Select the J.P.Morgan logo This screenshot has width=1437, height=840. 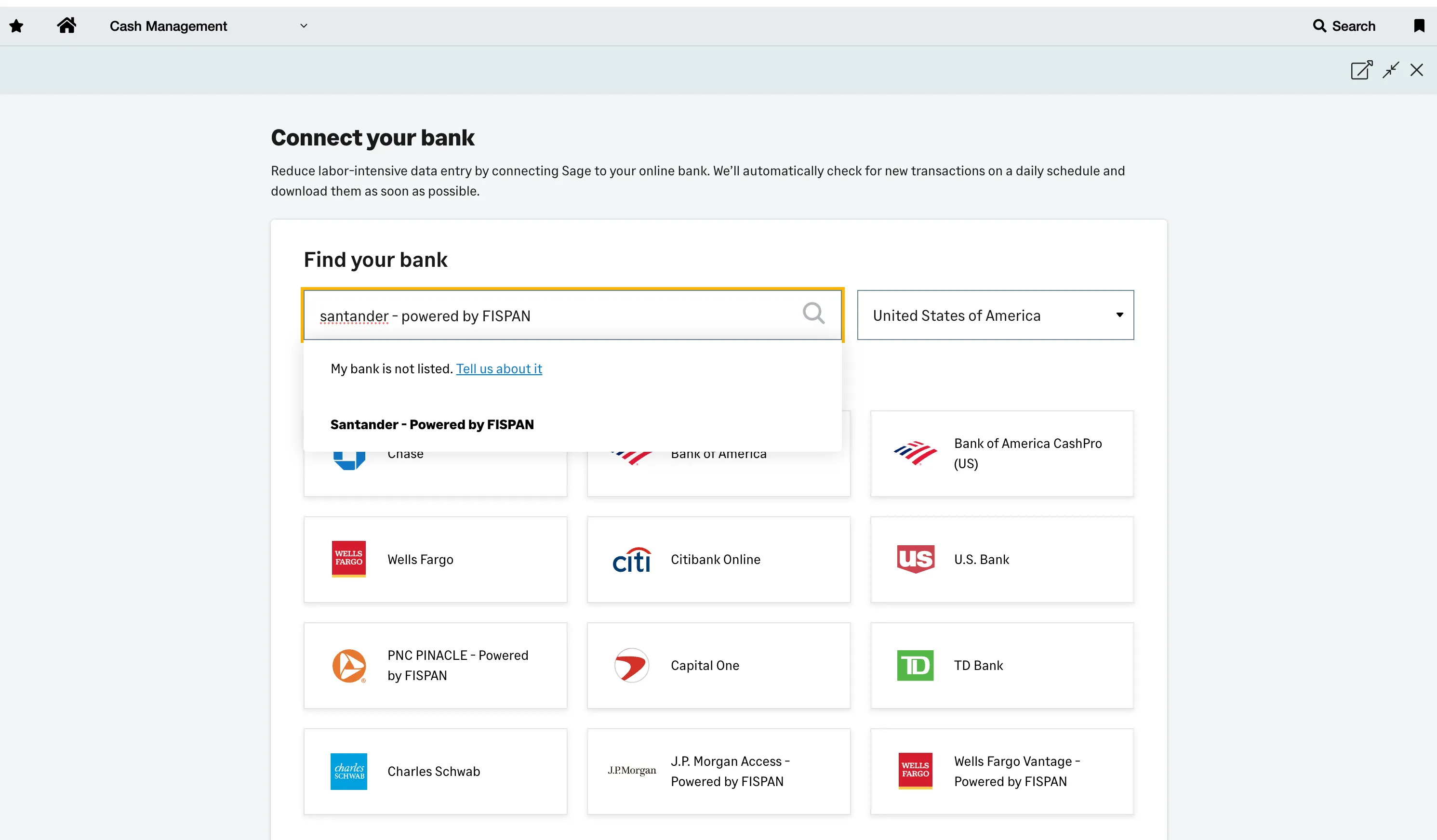632,771
